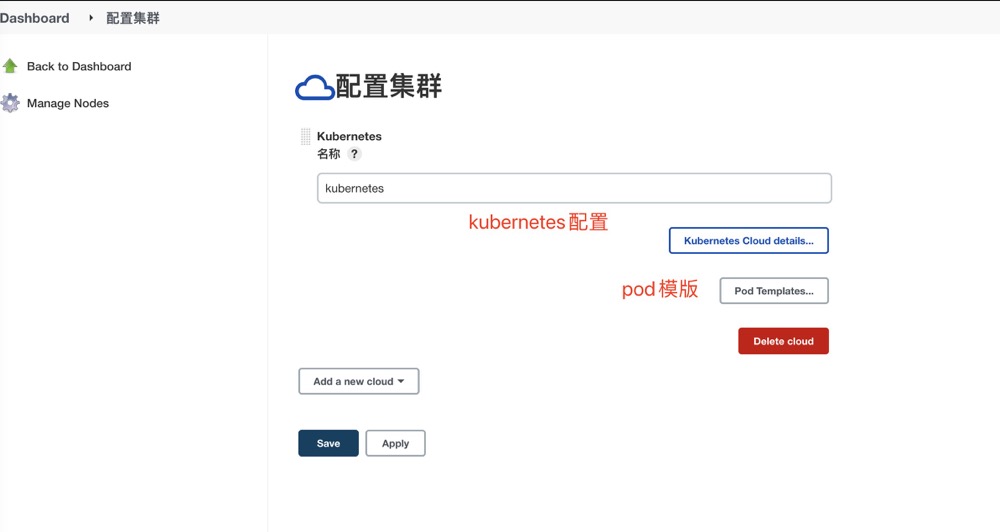The width and height of the screenshot is (1000, 532).
Task: Go to Dashboard via the breadcrumb
Action: [x=35, y=18]
